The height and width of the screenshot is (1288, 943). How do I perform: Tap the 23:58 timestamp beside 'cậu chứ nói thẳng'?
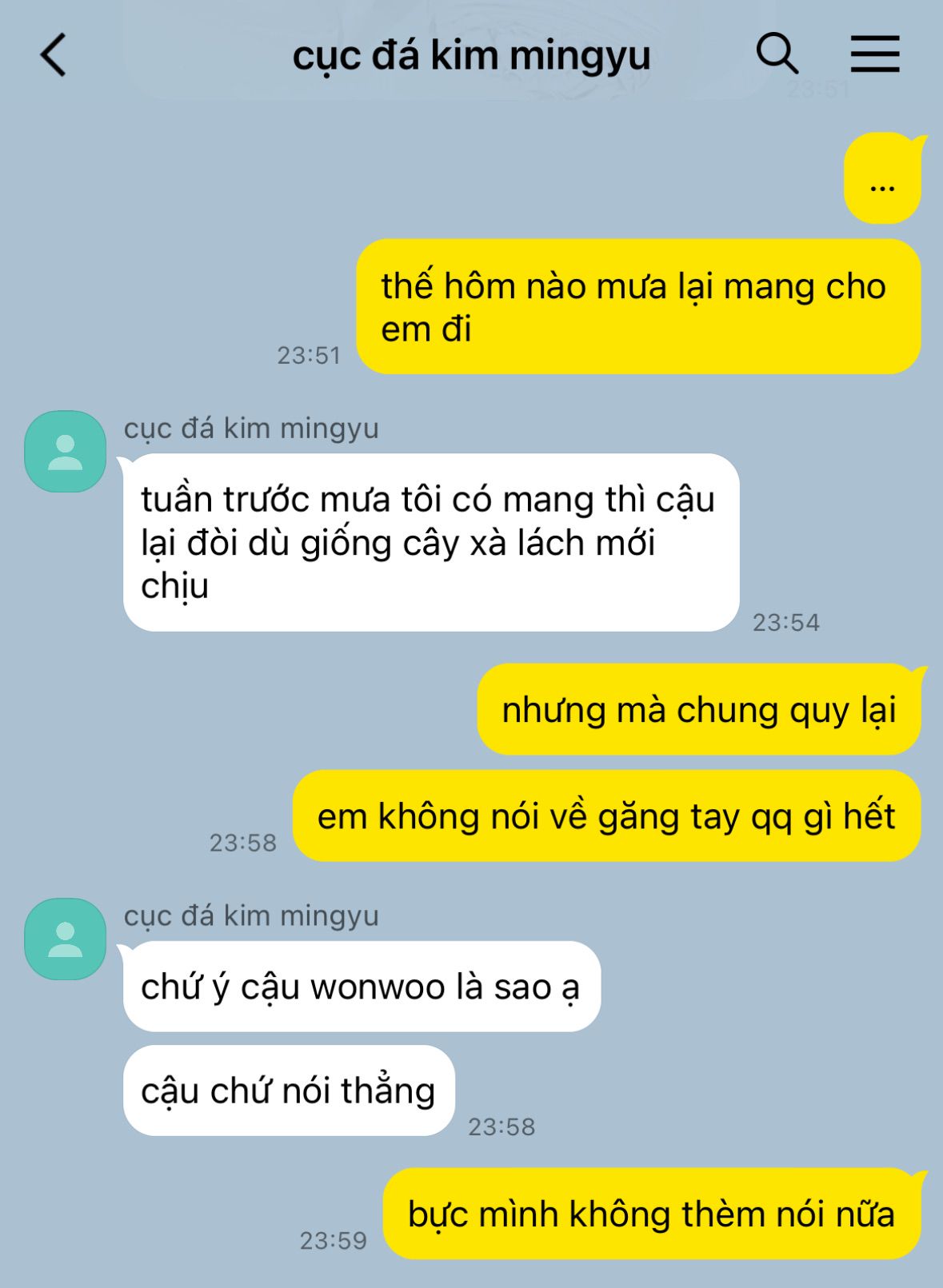tap(501, 1127)
